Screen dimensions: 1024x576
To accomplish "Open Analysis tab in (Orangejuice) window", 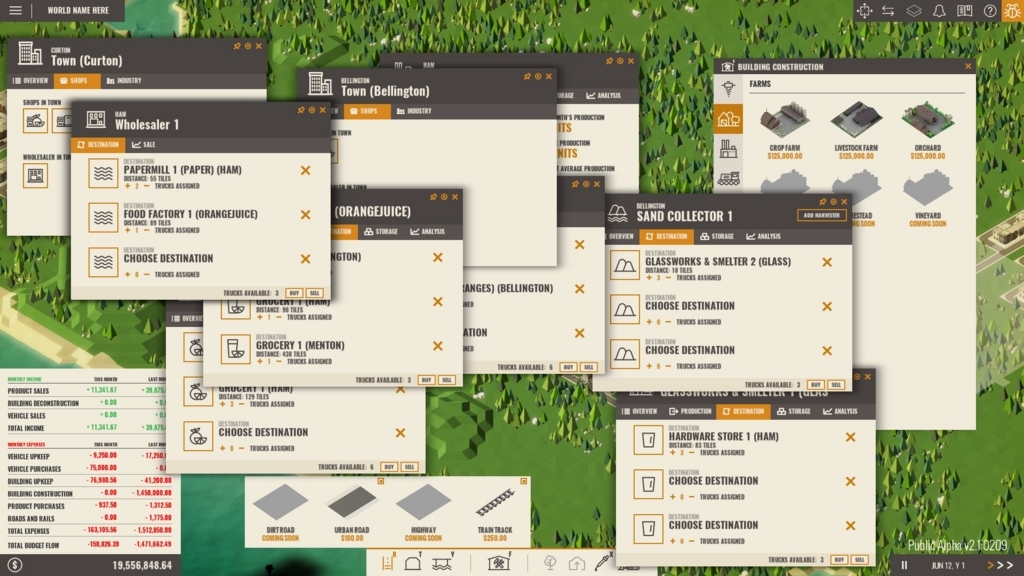I will click(428, 232).
